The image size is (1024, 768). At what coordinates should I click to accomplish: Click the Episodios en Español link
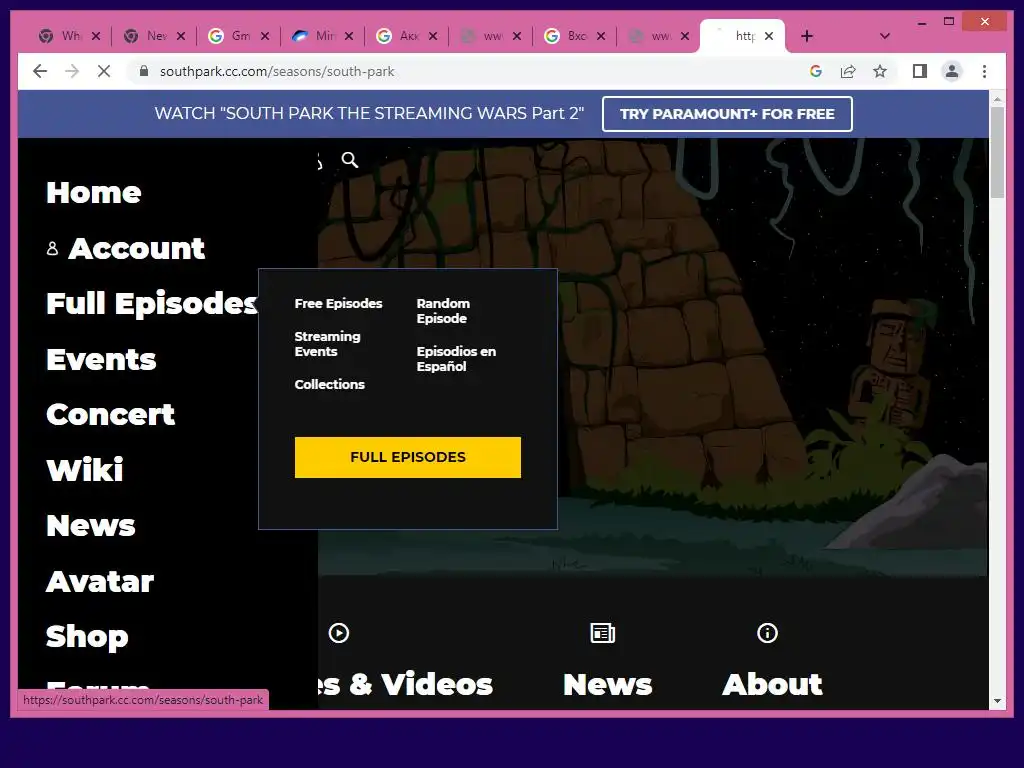point(456,359)
